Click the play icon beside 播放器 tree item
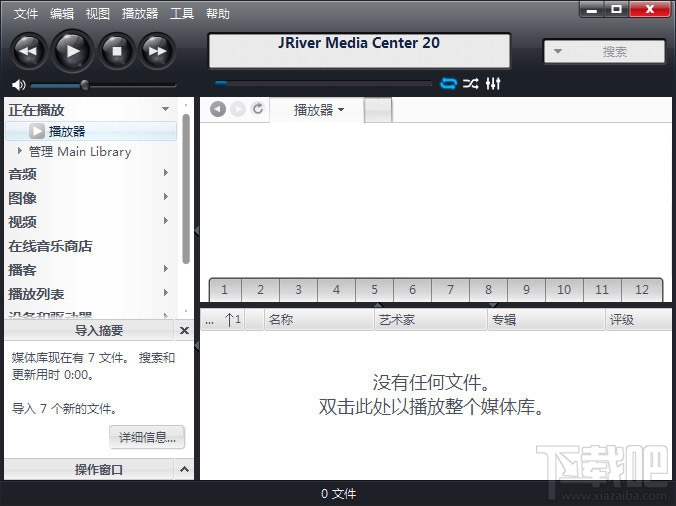The width and height of the screenshot is (676, 506). click(x=37, y=131)
